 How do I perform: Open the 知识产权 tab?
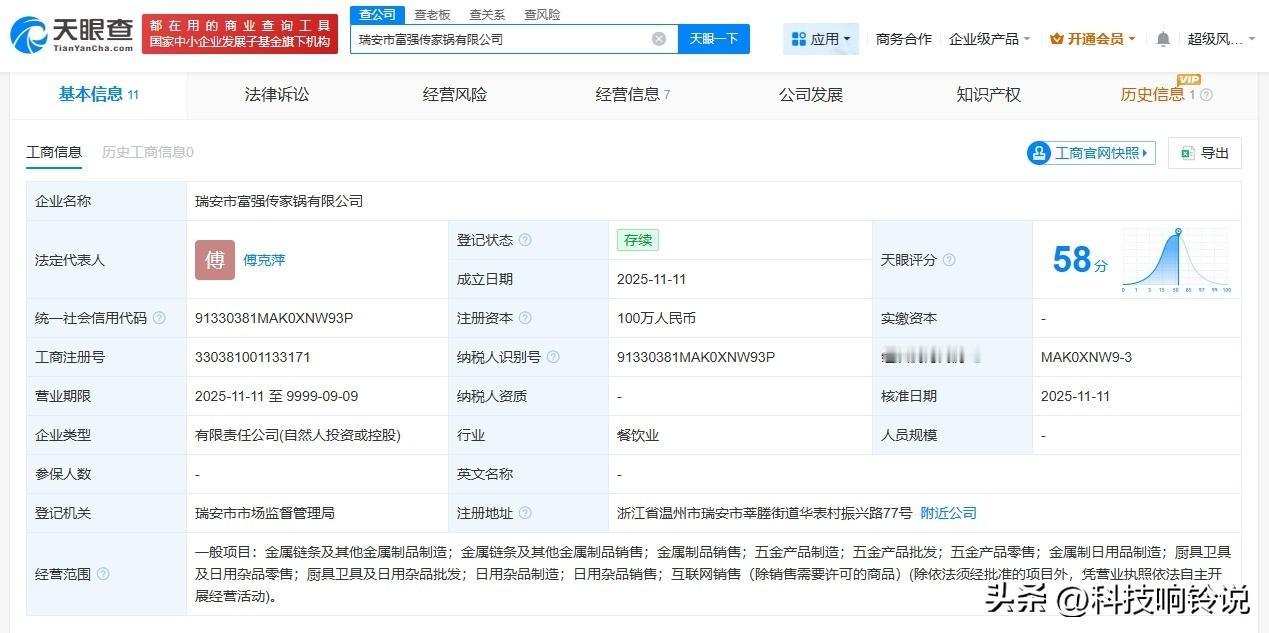click(988, 94)
